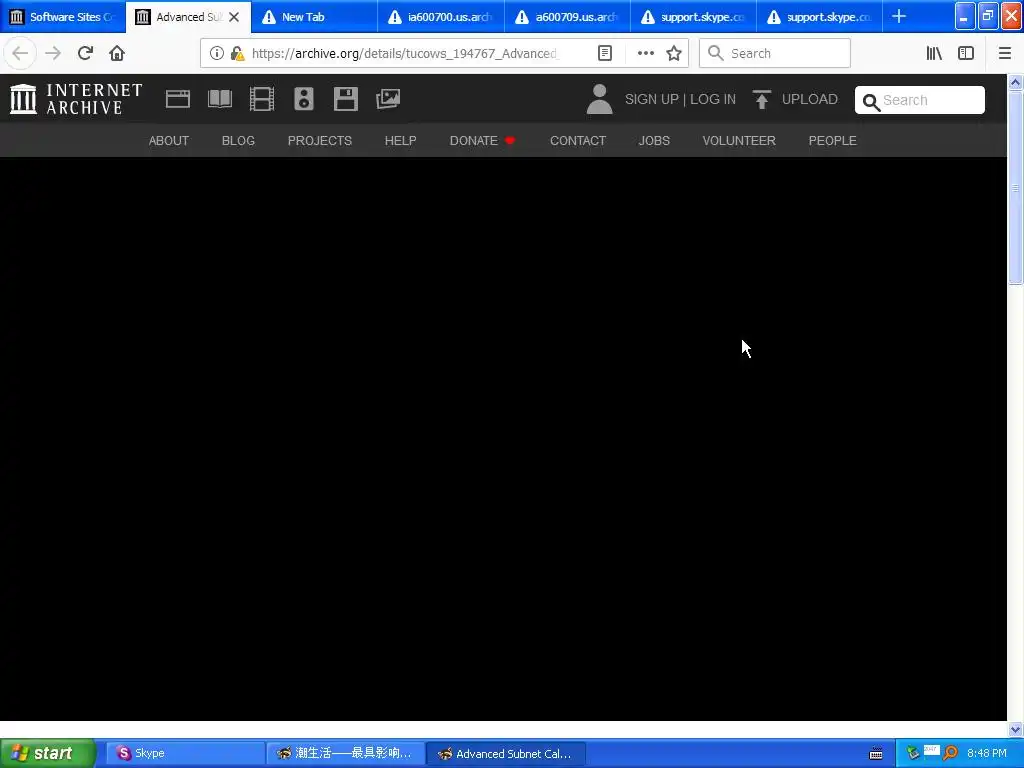Image resolution: width=1024 pixels, height=768 pixels.
Task: Click the address bar URL
Action: [x=405, y=53]
